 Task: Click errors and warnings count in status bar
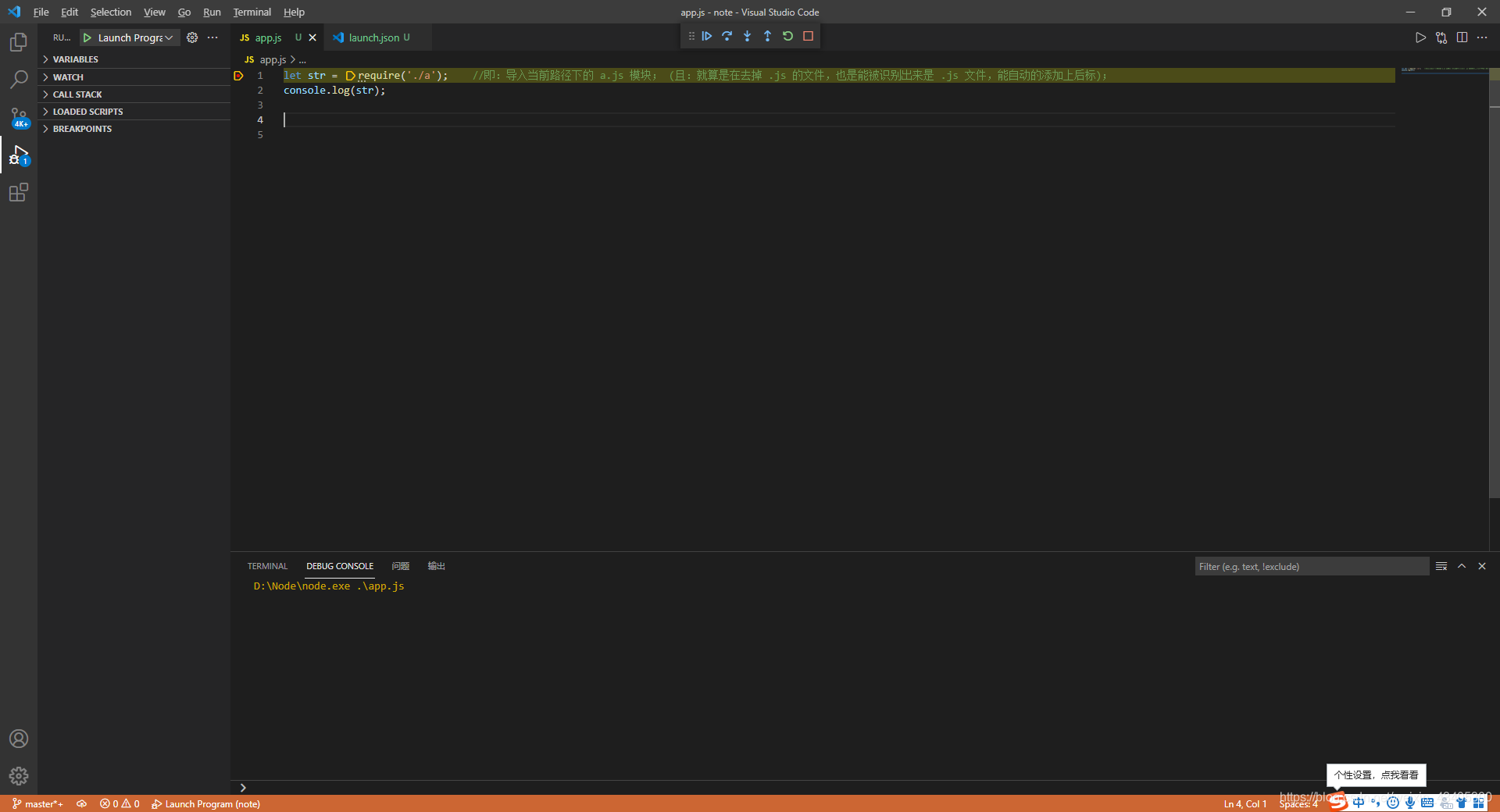[x=120, y=803]
